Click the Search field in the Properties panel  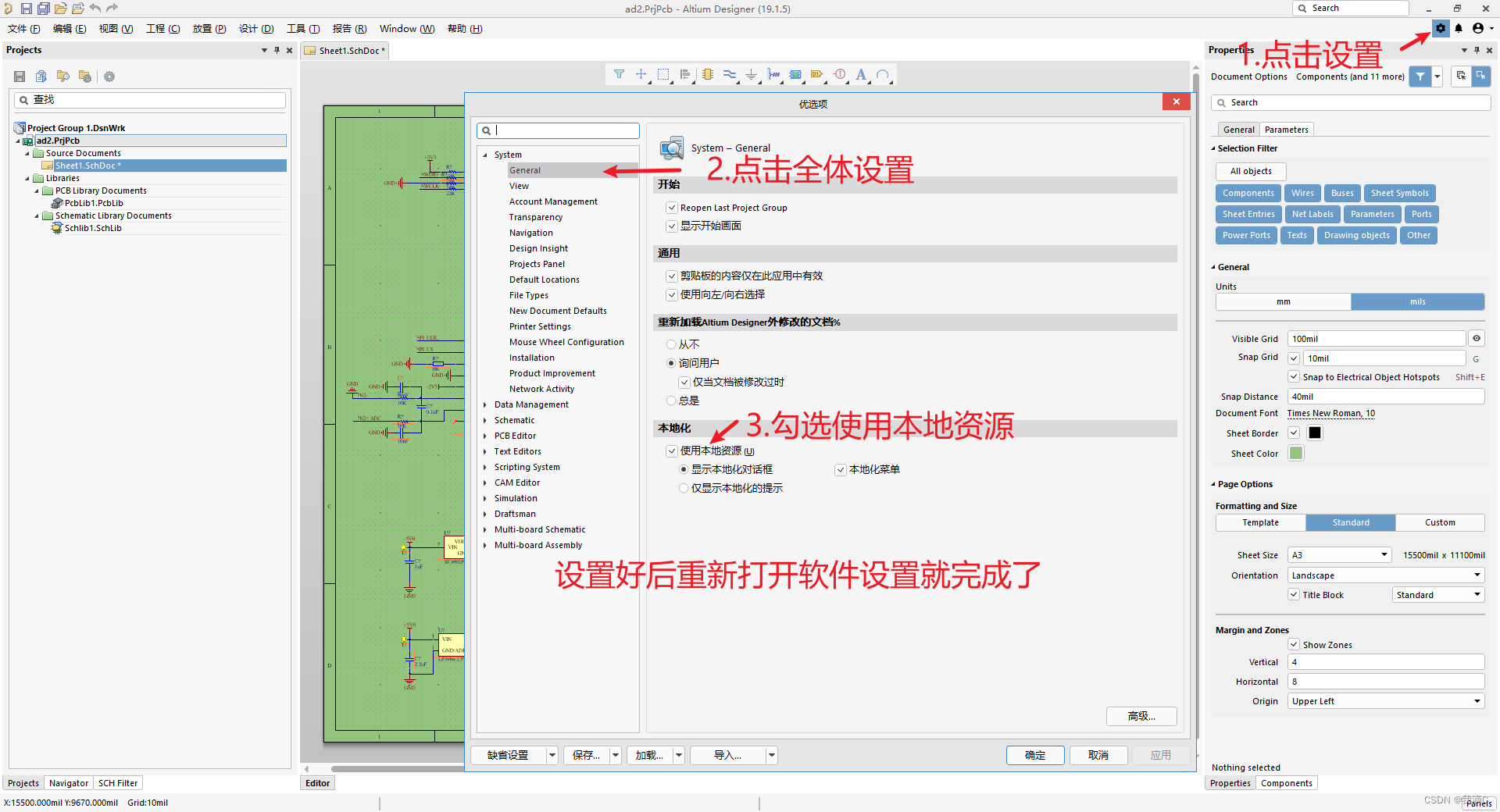point(1350,102)
